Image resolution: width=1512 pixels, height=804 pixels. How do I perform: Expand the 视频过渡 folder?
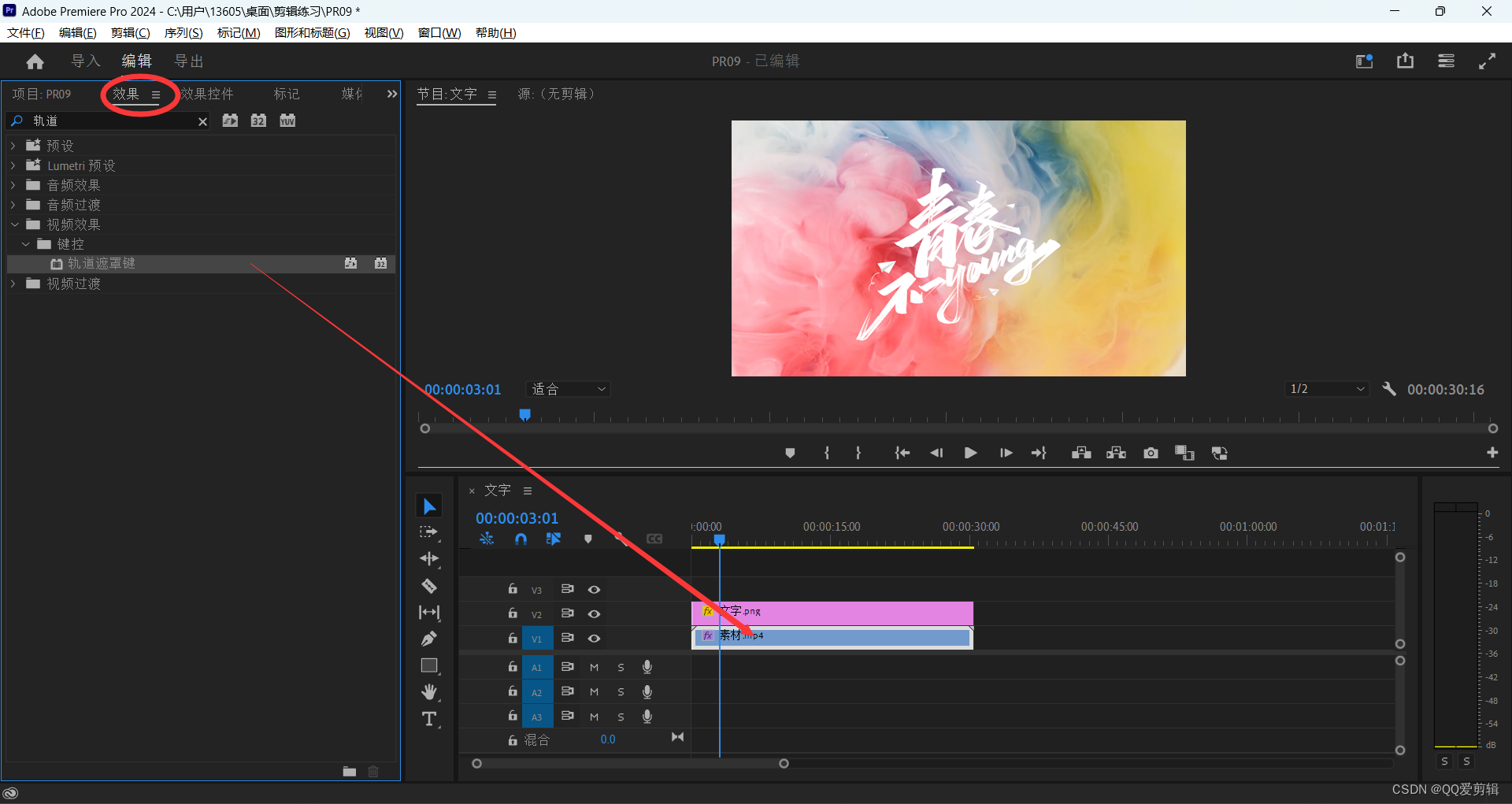click(13, 283)
